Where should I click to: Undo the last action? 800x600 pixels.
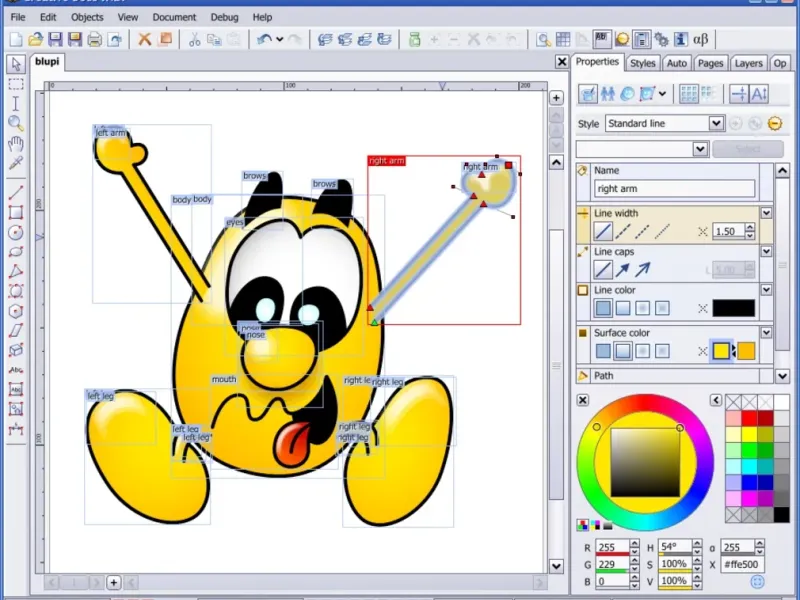[x=264, y=39]
